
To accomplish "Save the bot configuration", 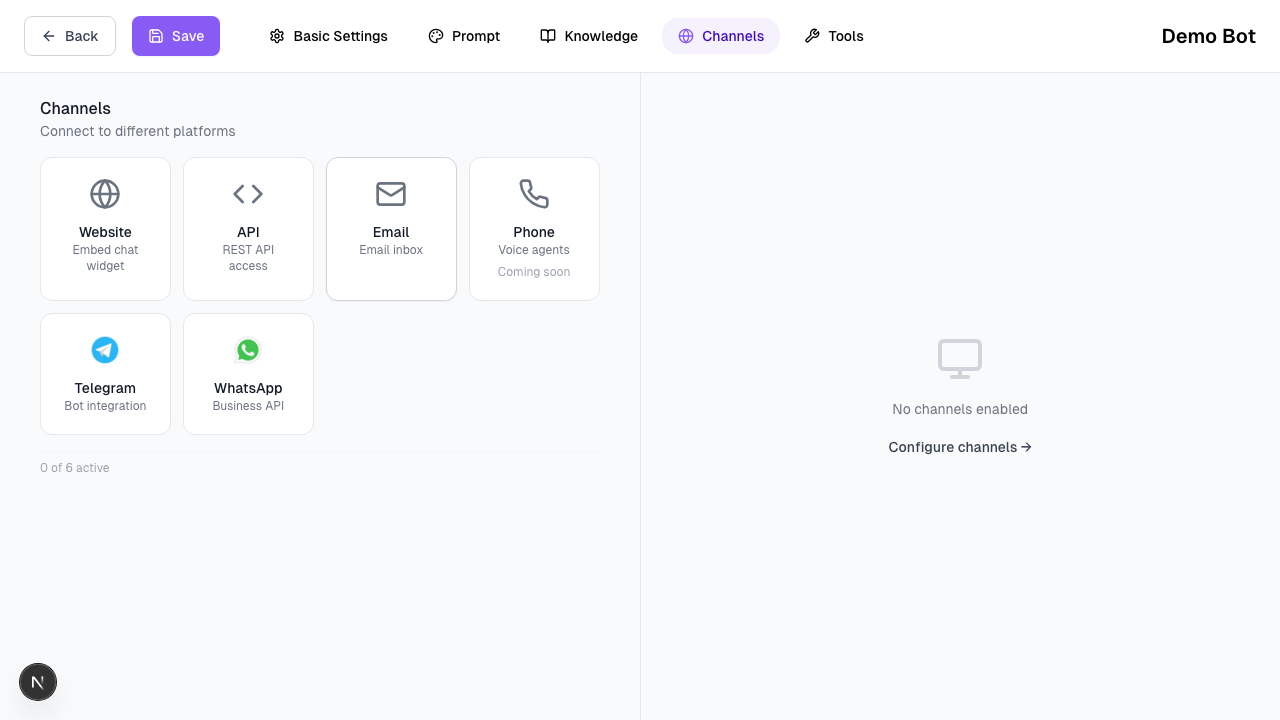I will pos(176,36).
